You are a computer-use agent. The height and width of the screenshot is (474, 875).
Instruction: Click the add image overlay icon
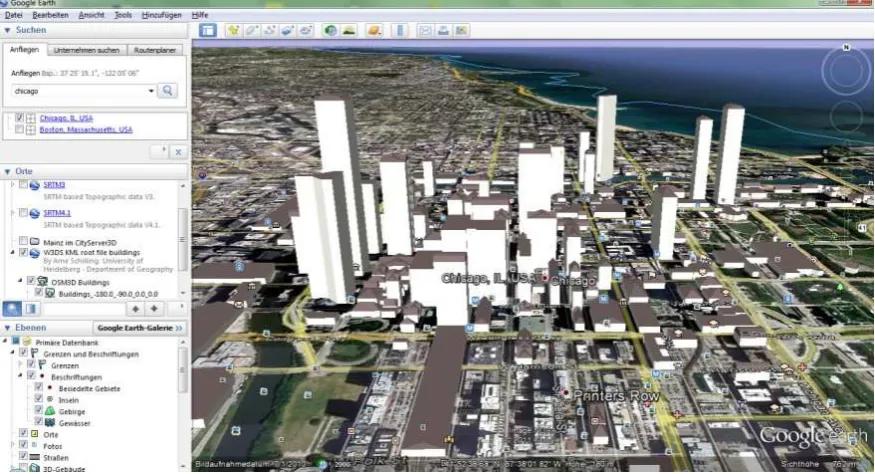tap(287, 31)
